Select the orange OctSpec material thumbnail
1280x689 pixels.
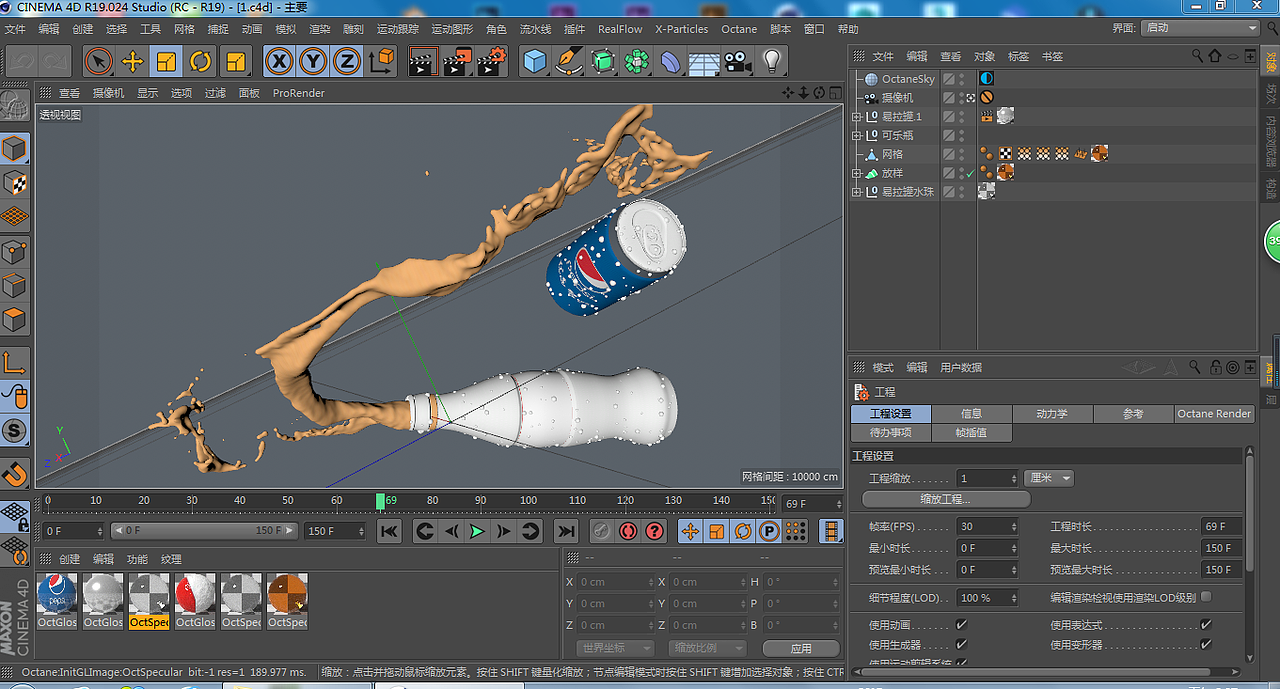point(287,594)
